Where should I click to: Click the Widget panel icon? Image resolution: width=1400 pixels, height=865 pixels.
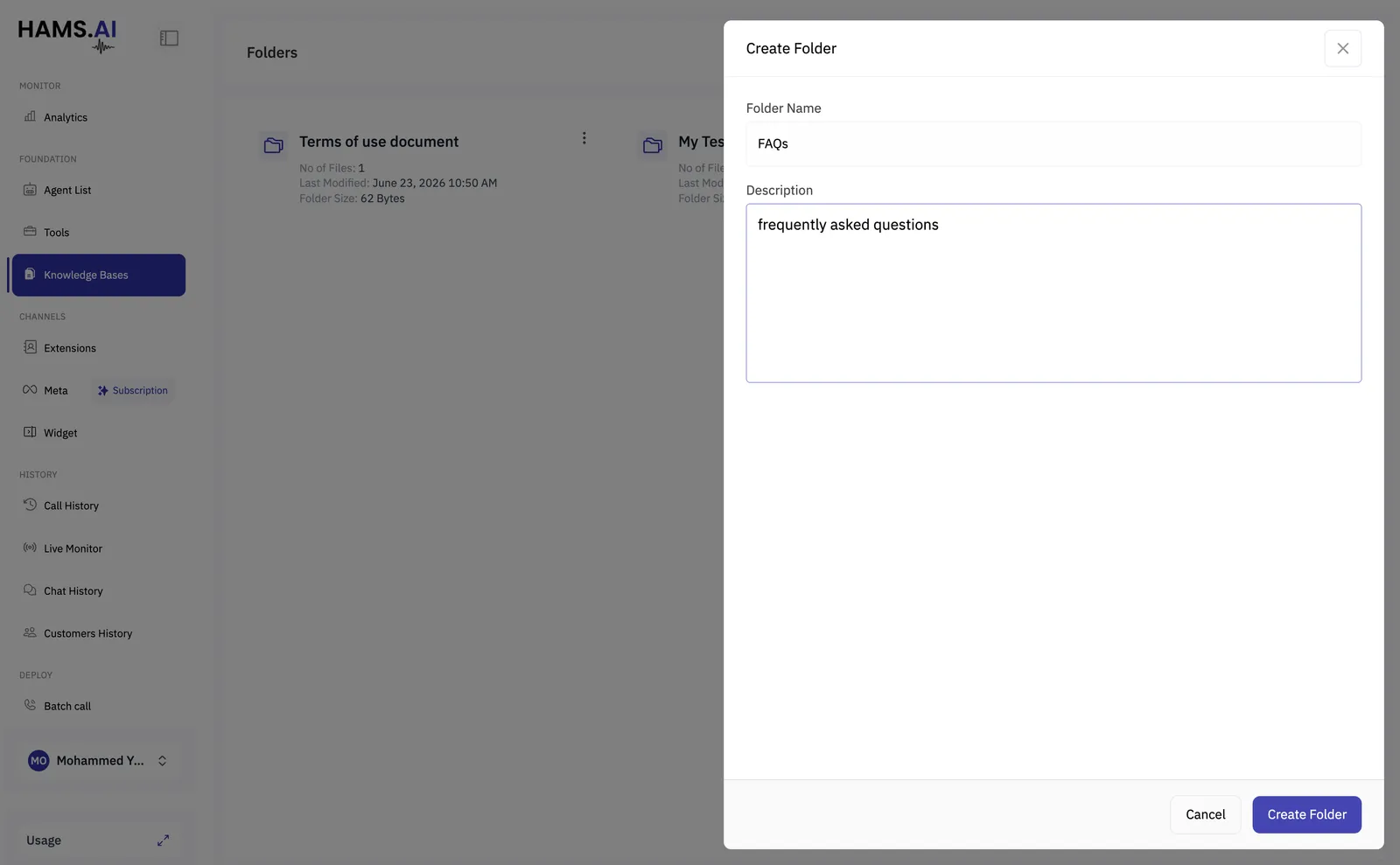coord(30,432)
